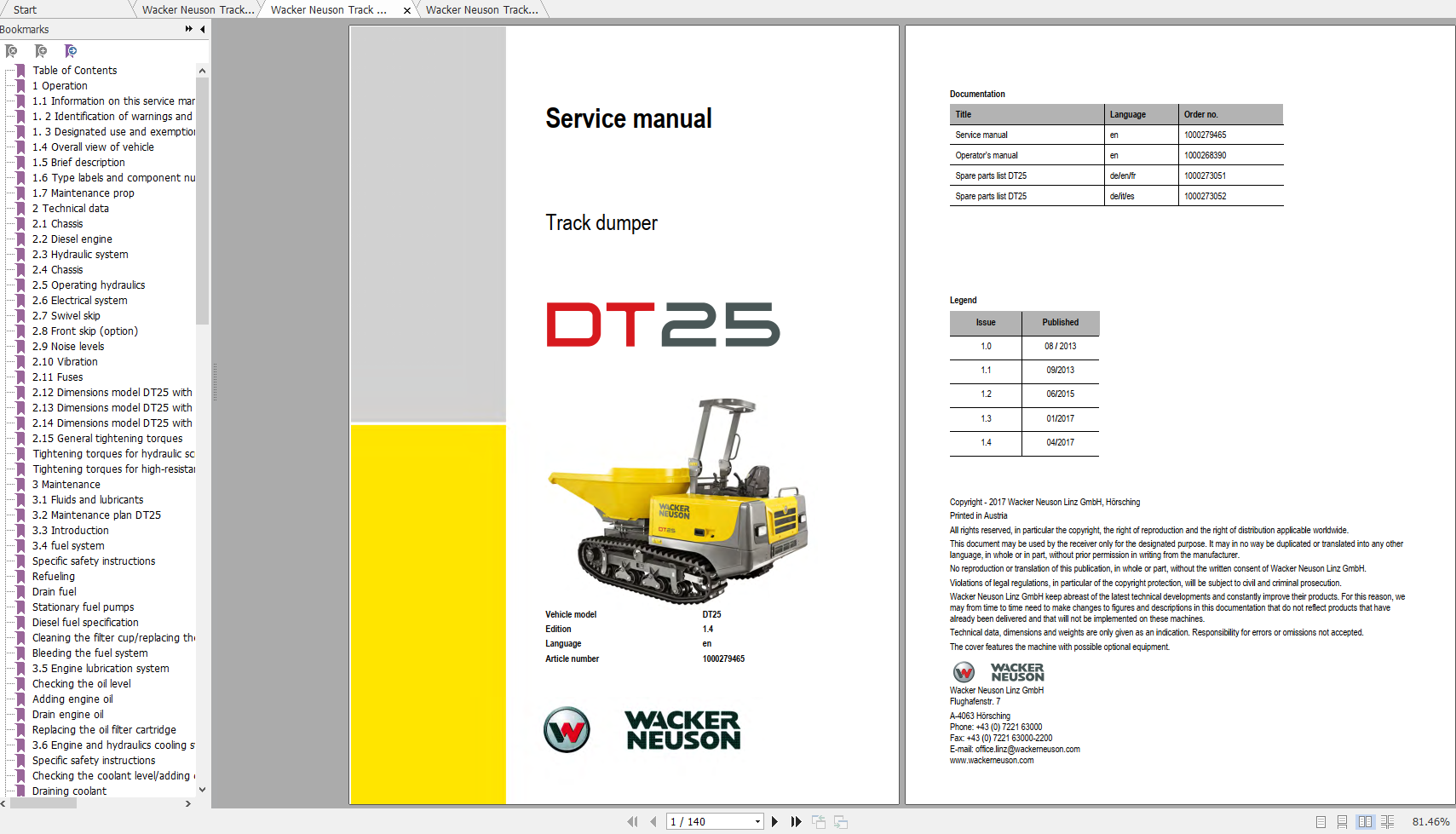
Task: Open the '2 Technical data' bookmark
Action: pyautogui.click(x=71, y=208)
